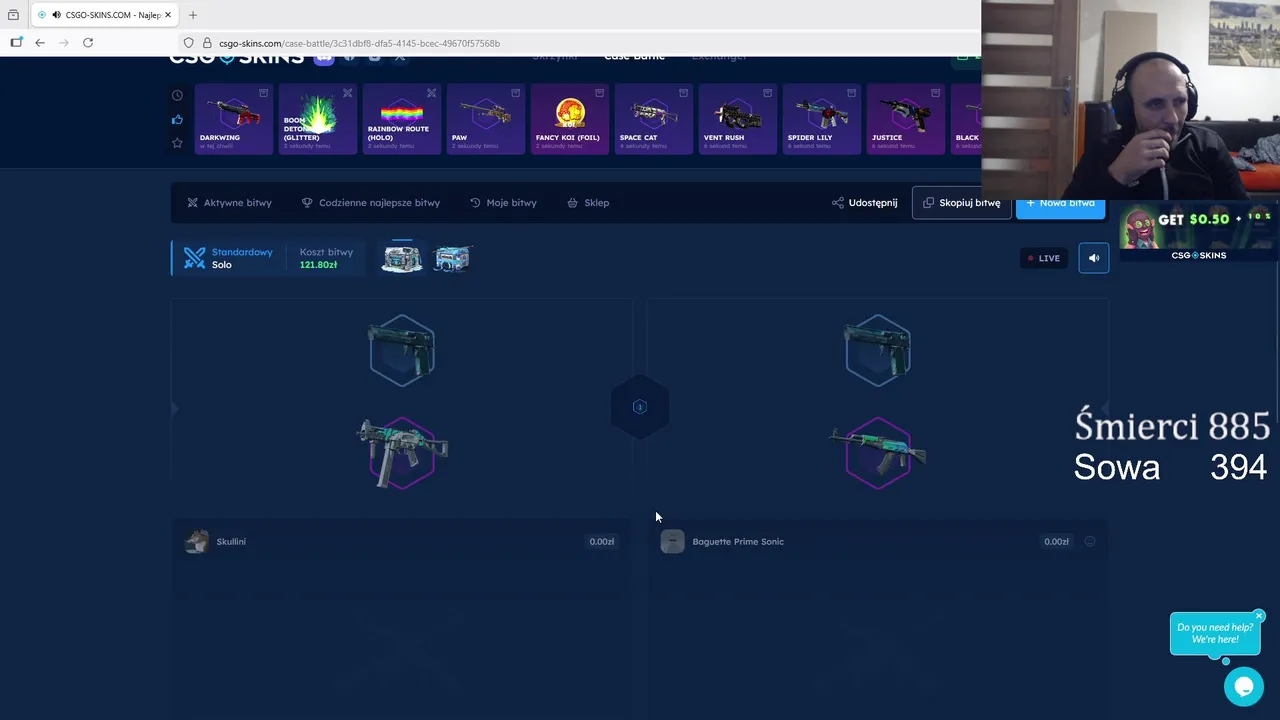Screen dimensions: 1280x720
Task: Select the first frosty case thumbnail
Action: pos(402,259)
